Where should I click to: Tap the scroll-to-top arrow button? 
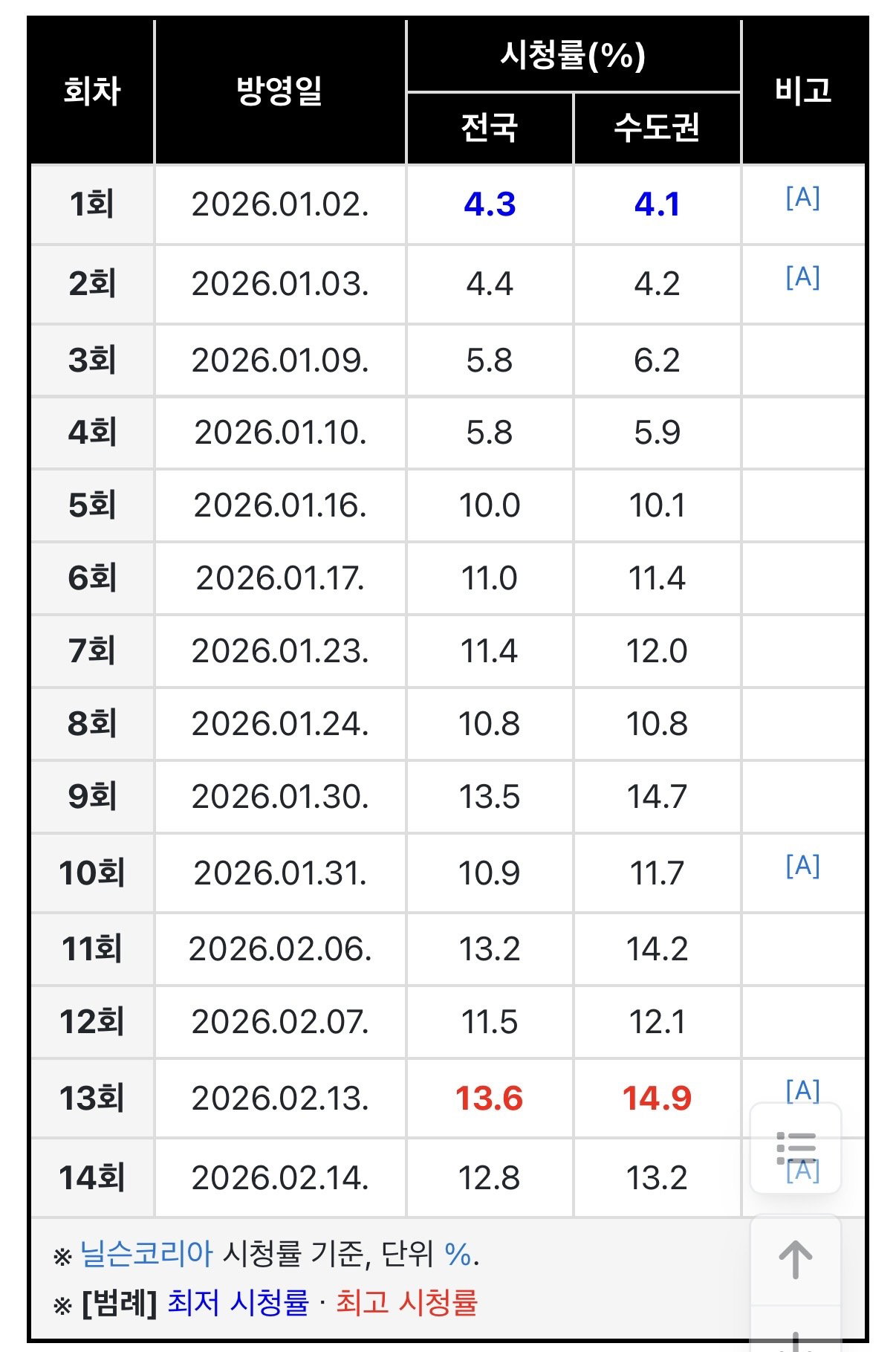(796, 1260)
